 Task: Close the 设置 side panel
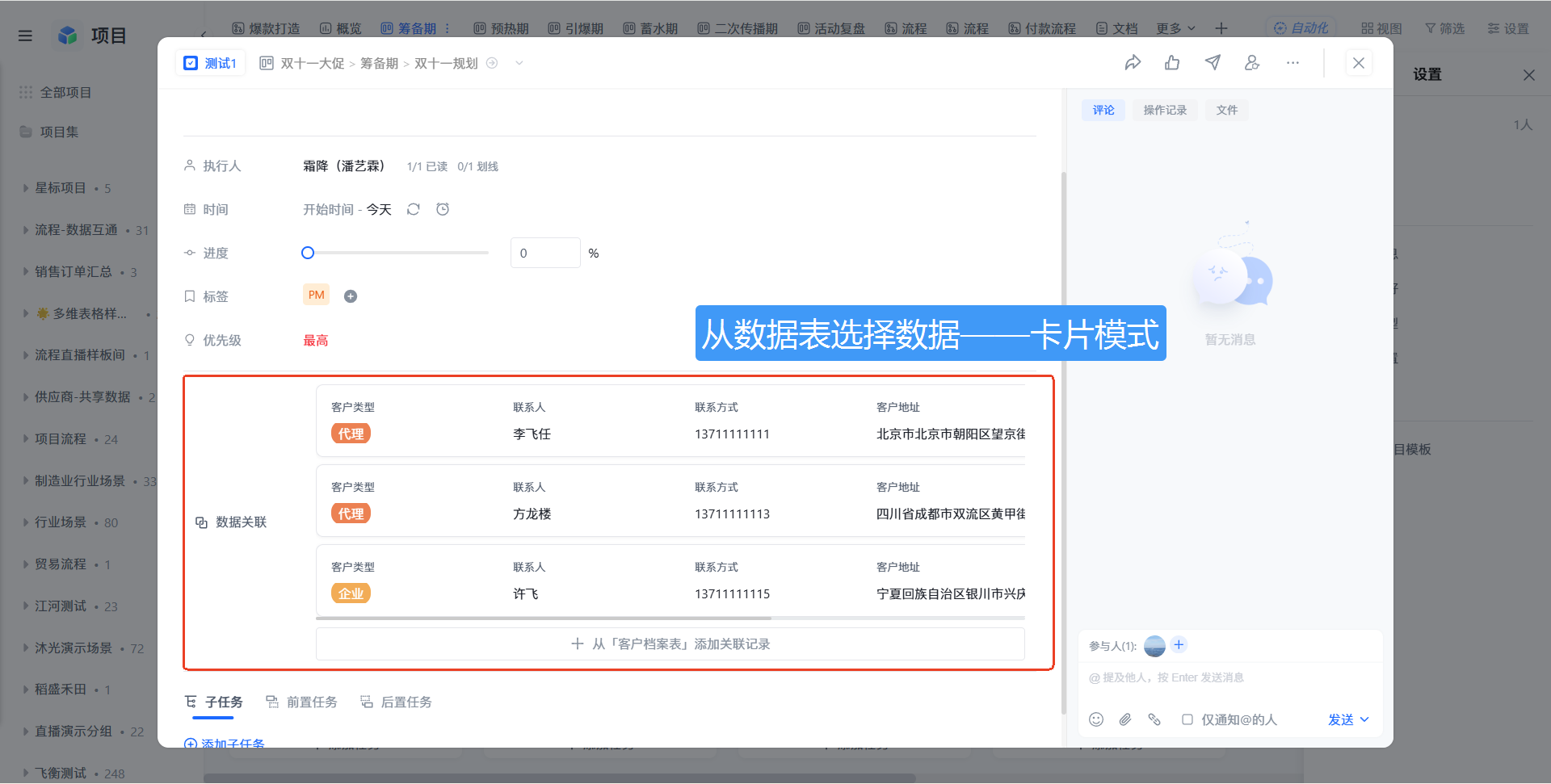(1529, 75)
